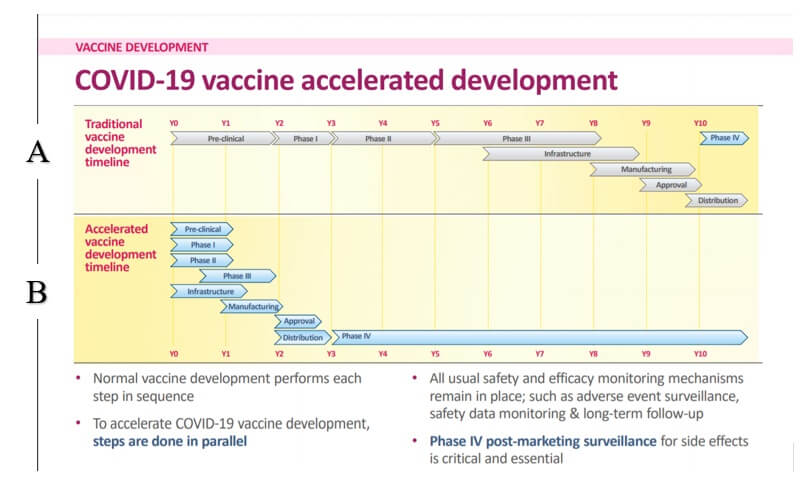Click the Y5 marker at the top axis

(x=435, y=123)
